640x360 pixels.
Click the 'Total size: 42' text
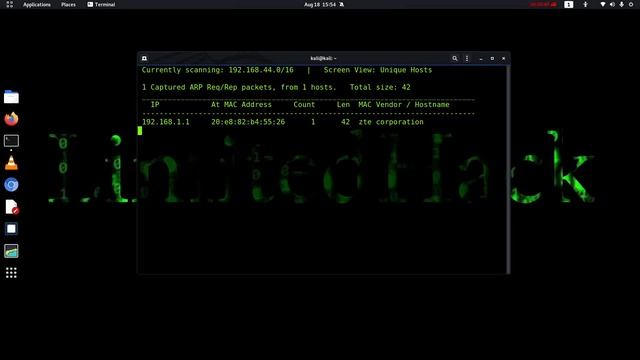click(380, 87)
